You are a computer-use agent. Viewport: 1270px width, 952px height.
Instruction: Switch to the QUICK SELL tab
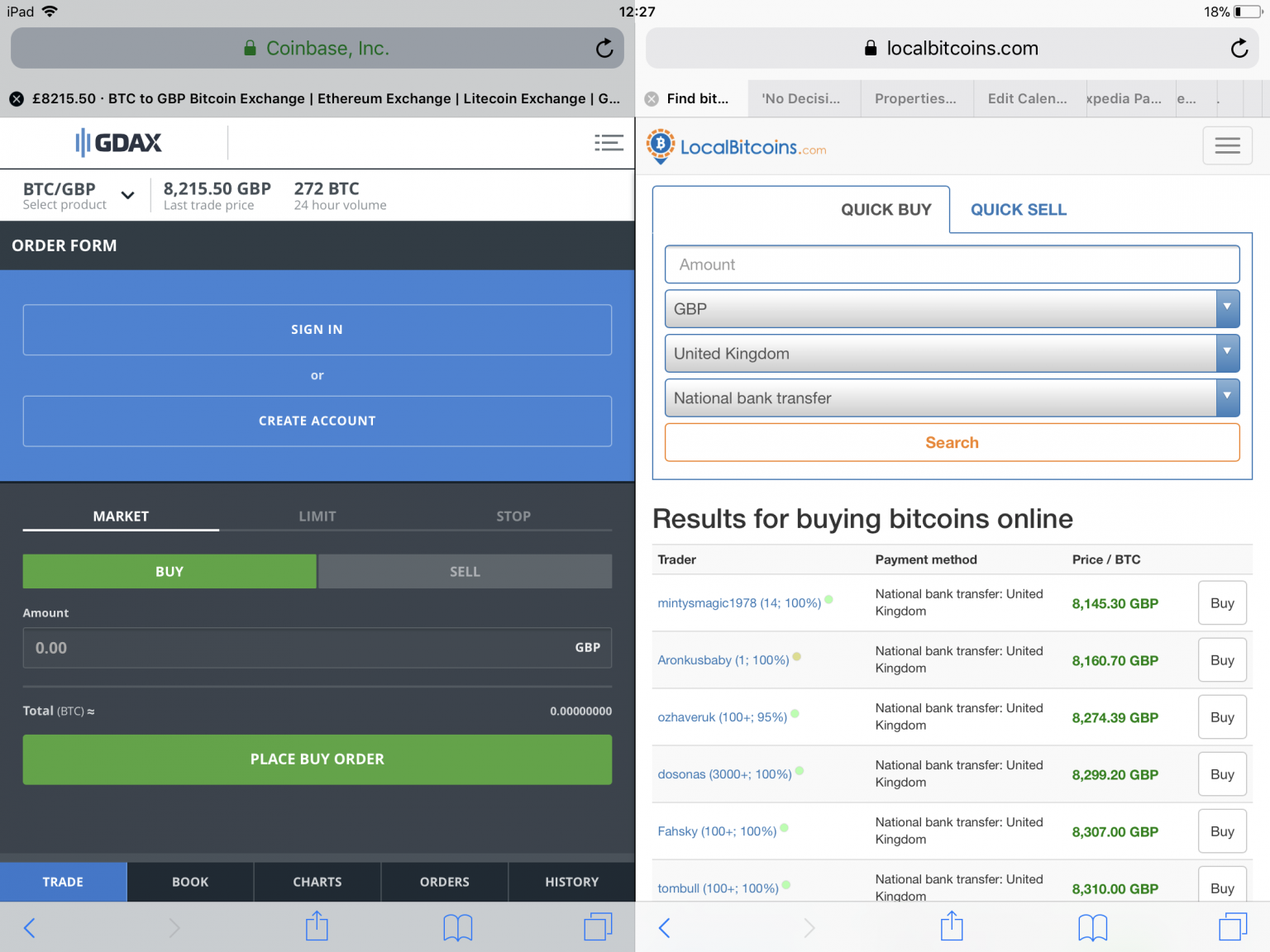(1018, 210)
